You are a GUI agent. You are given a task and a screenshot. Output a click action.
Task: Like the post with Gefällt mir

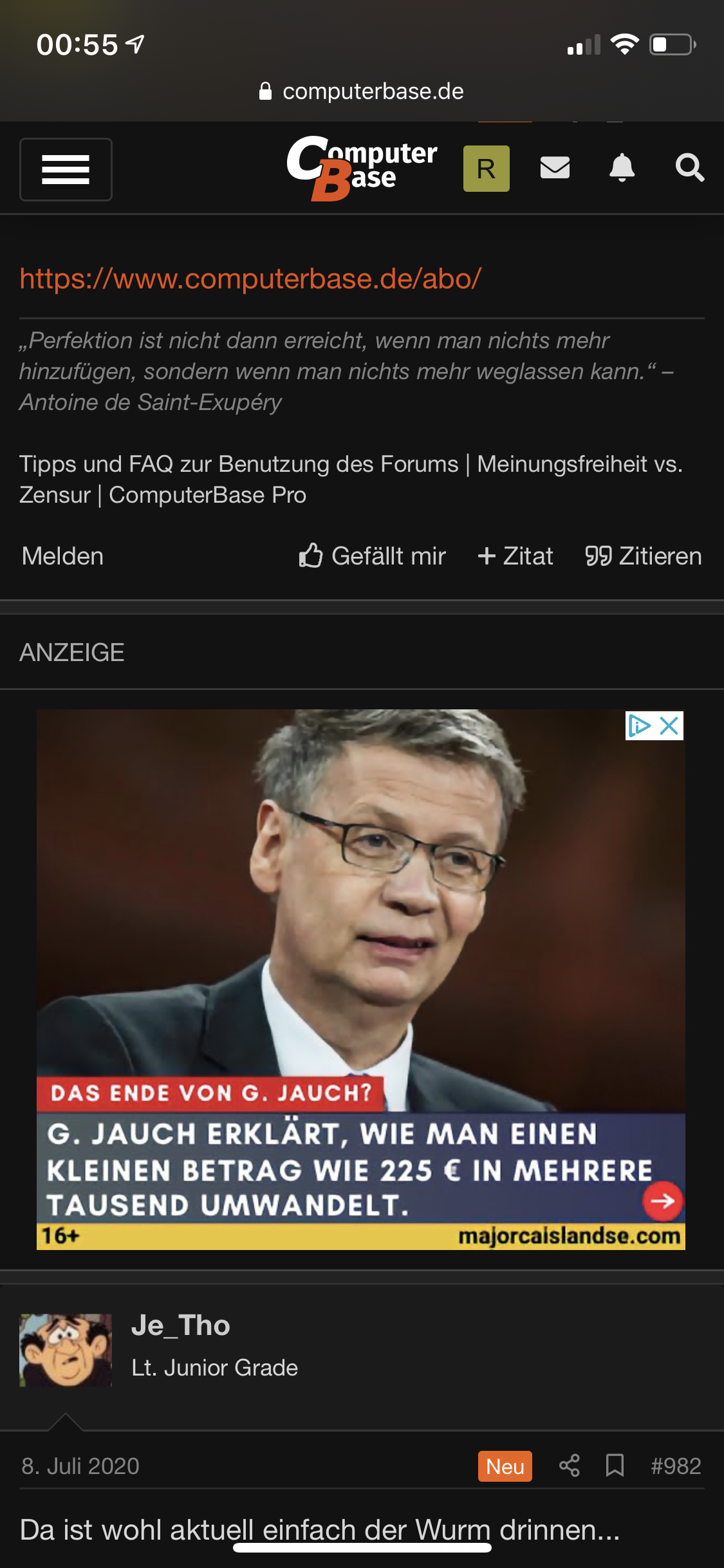pos(372,556)
